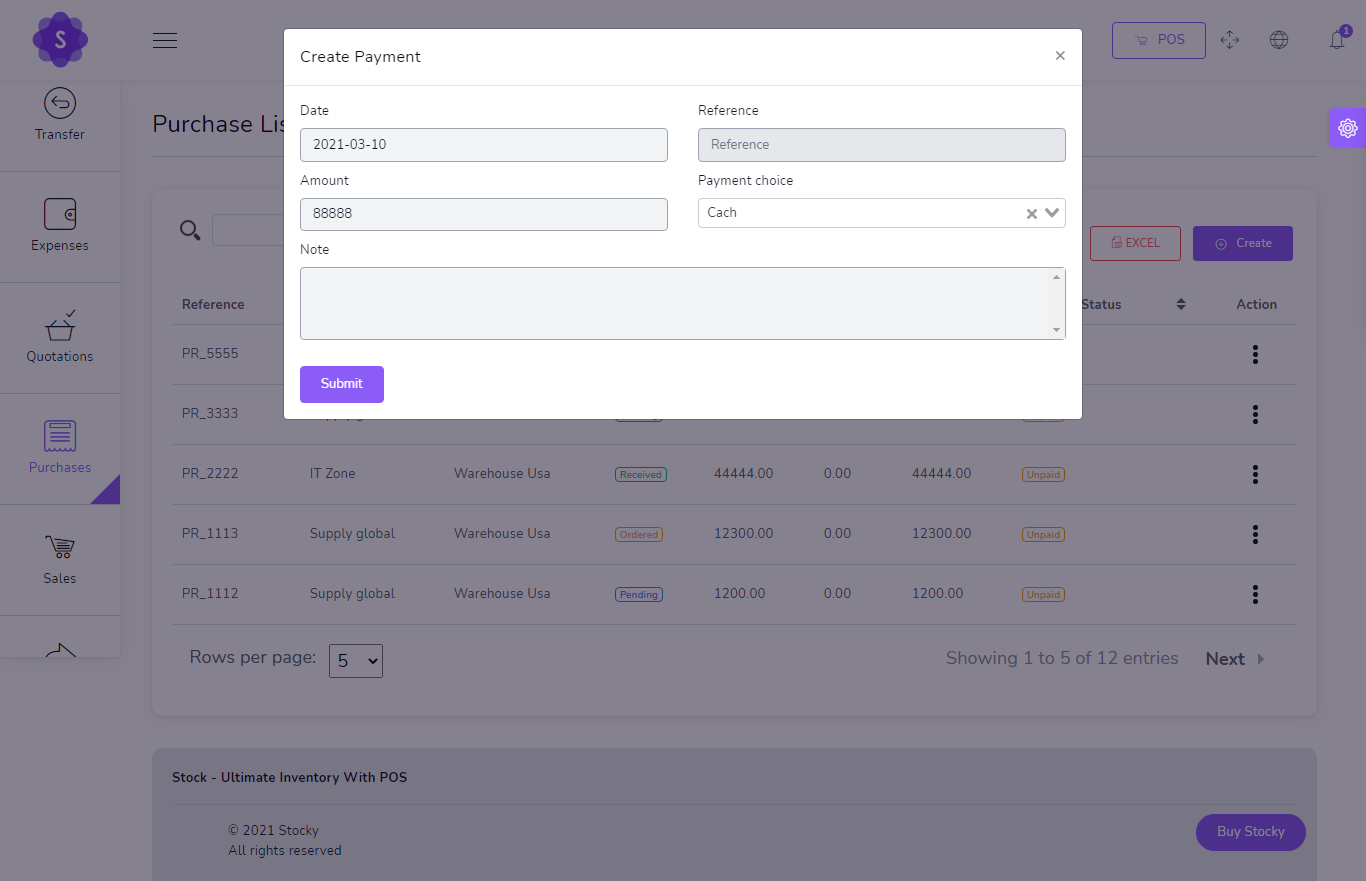Toggle the sidebar with the hamburger menu
The height and width of the screenshot is (881, 1366).
(x=165, y=40)
